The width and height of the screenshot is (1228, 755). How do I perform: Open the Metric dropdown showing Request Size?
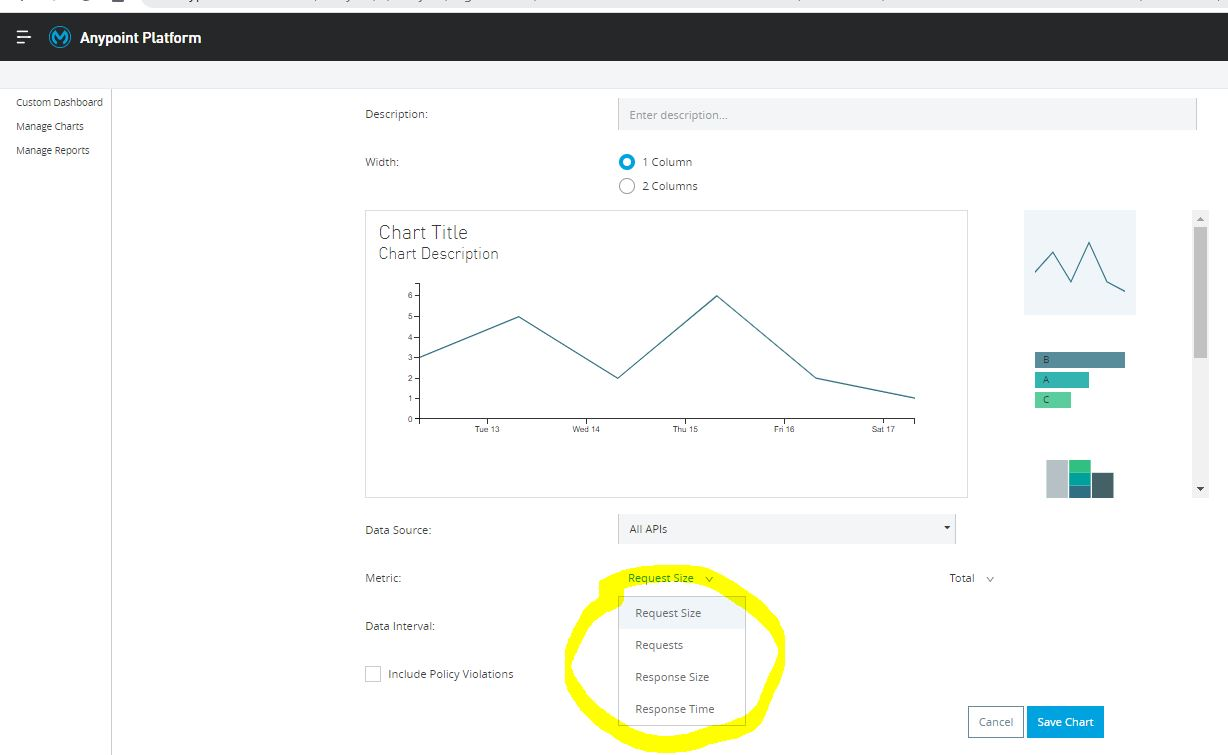[x=668, y=578]
